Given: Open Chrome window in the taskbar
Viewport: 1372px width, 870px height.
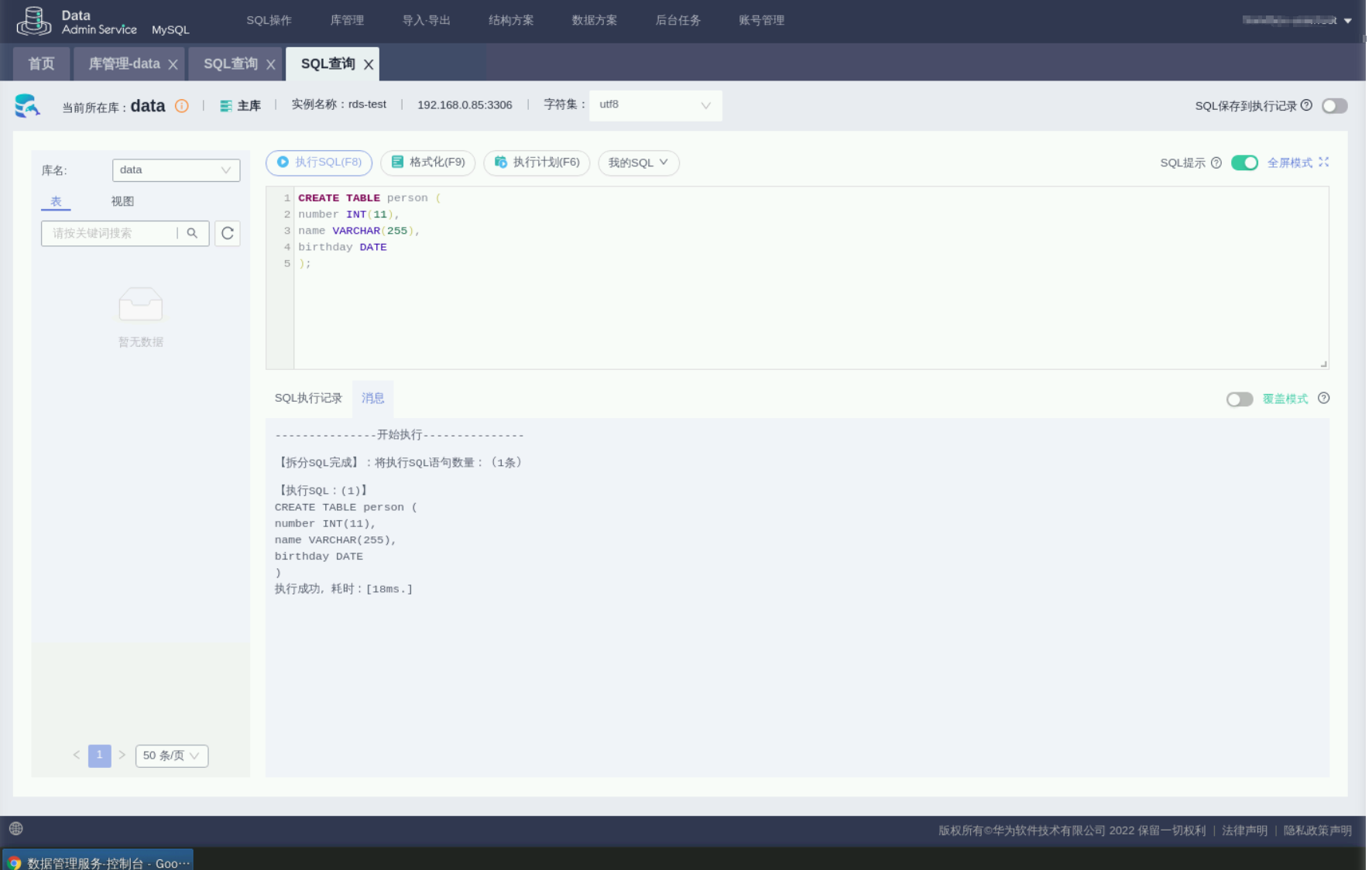Looking at the screenshot, I should (x=98, y=861).
